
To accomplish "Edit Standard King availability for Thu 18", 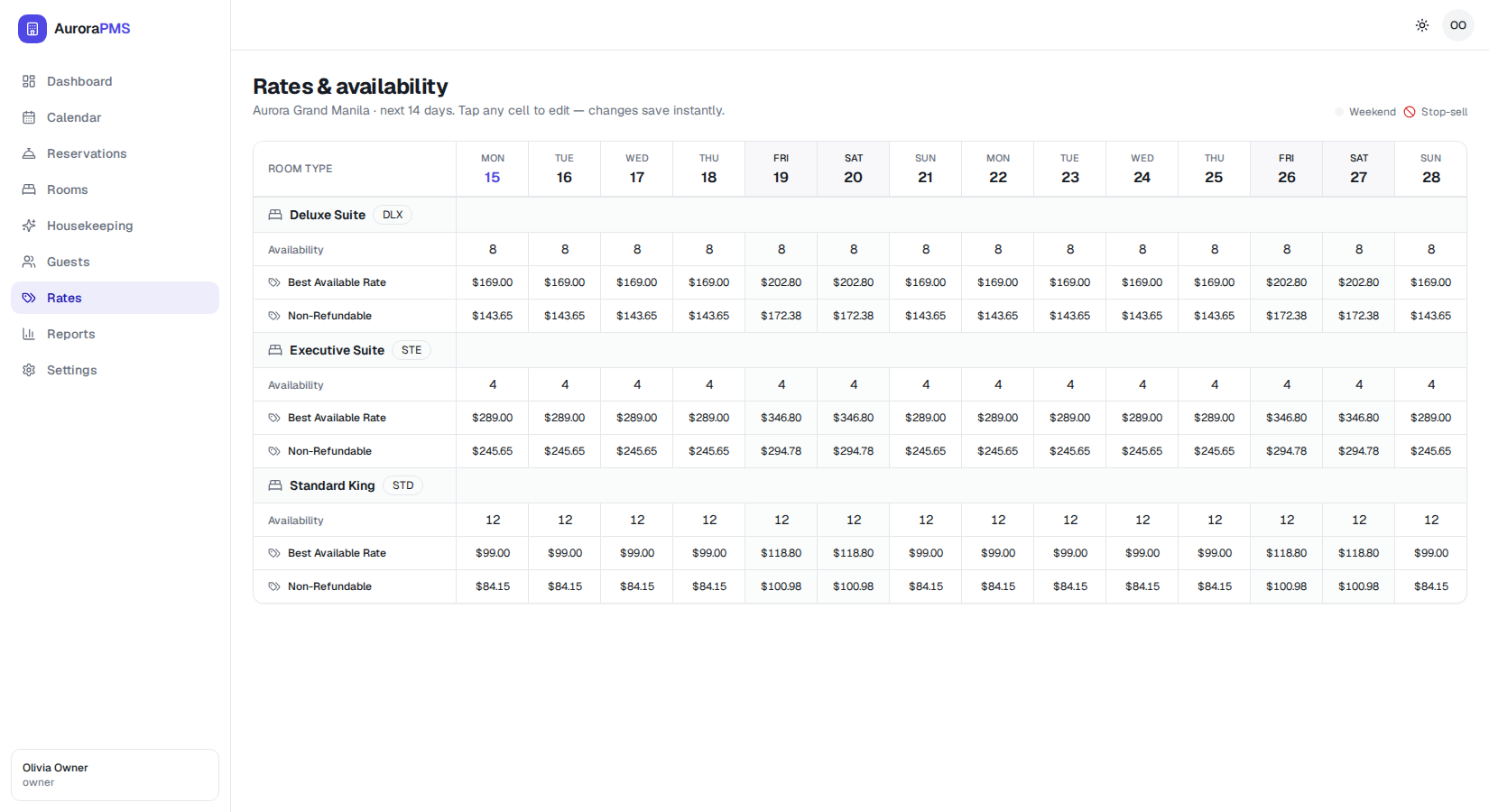I will tap(709, 520).
